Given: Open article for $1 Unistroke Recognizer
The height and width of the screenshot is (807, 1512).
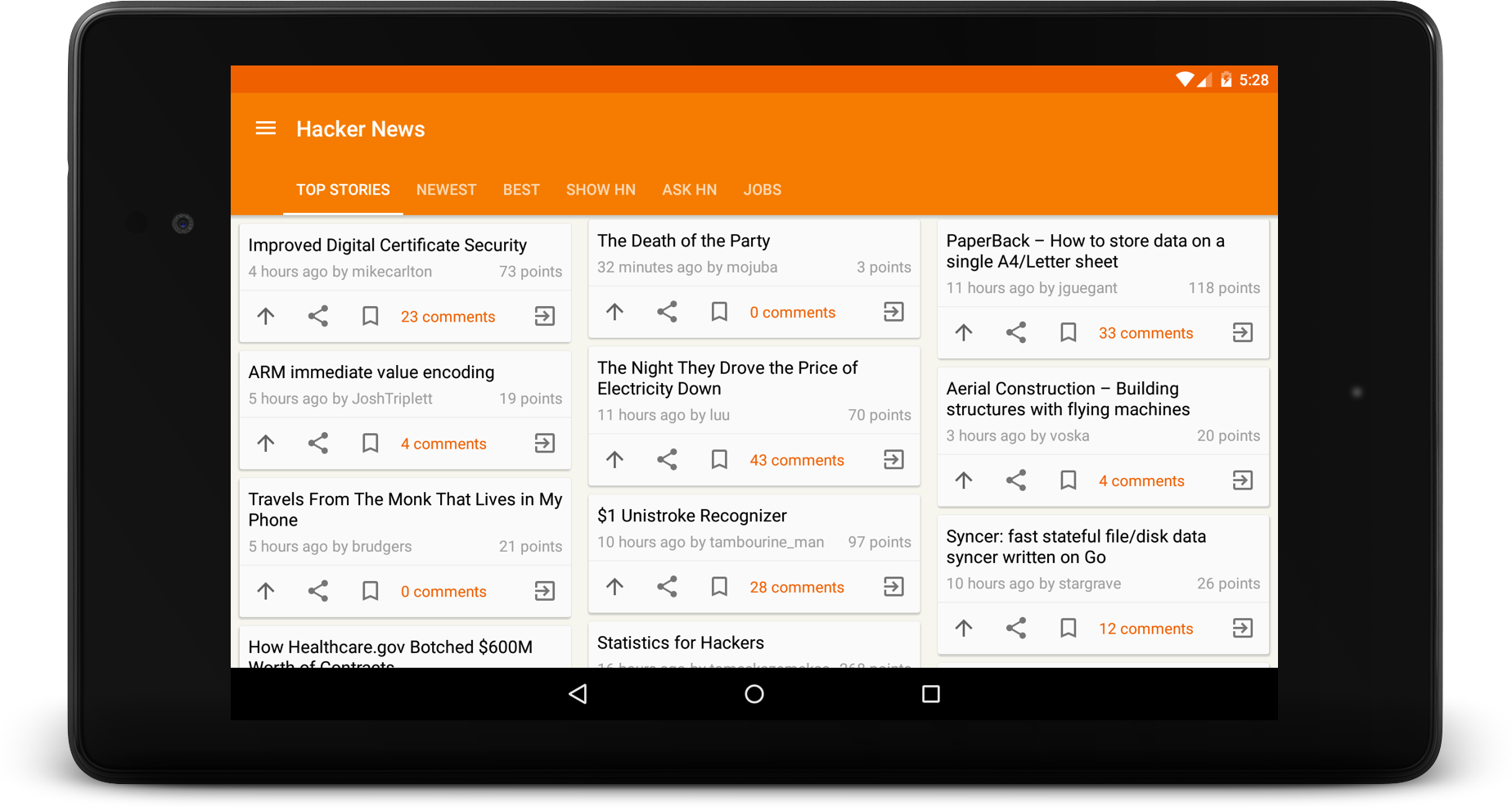Looking at the screenshot, I should coord(894,586).
